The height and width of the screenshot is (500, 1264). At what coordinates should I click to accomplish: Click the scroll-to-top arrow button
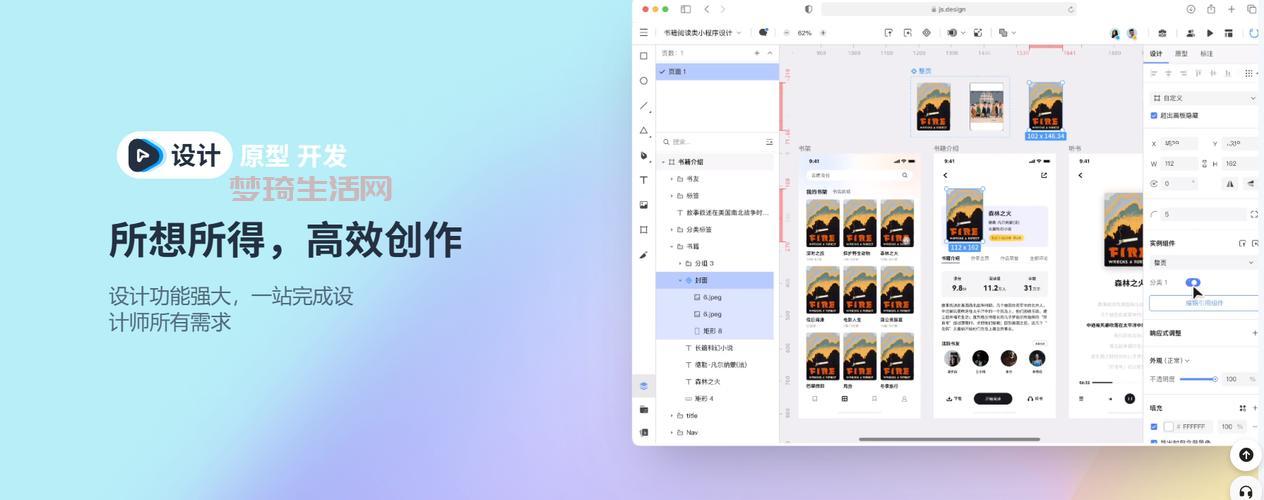click(1246, 455)
